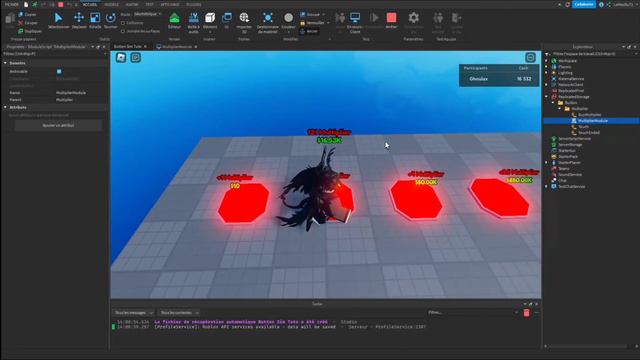Open the Tous les messages dropdown
The width and height of the screenshot is (640, 360).
click(x=133, y=313)
